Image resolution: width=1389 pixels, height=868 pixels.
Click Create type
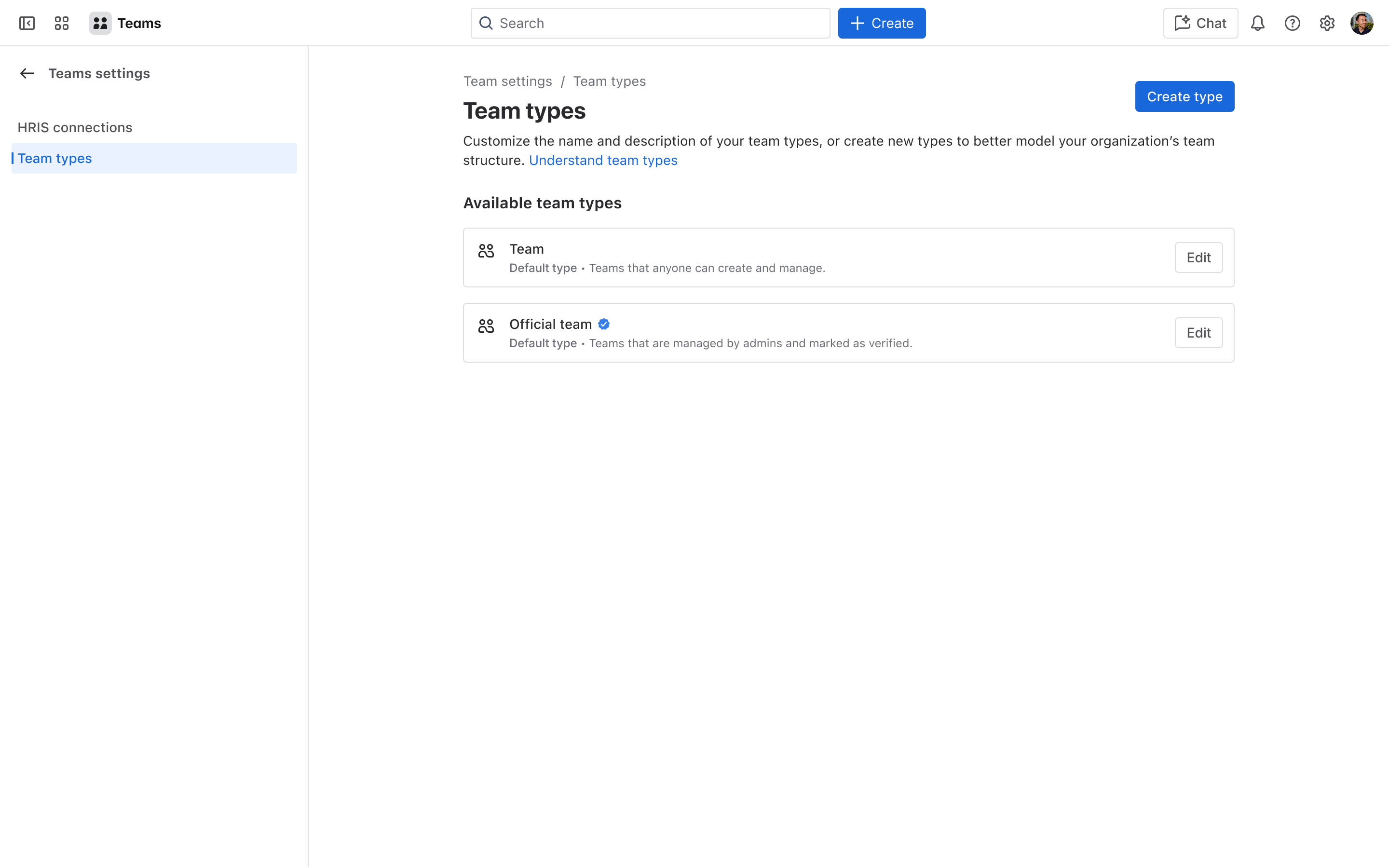coord(1184,96)
